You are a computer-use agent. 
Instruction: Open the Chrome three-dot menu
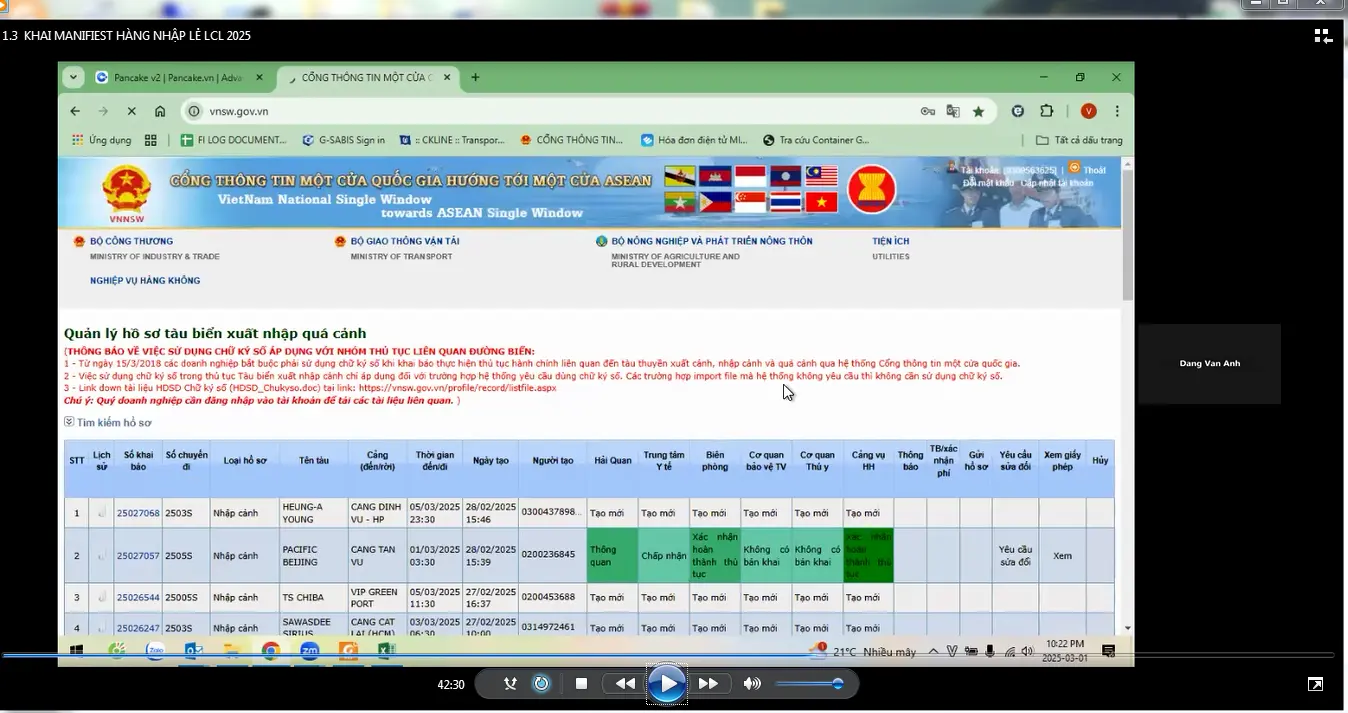click(1117, 111)
